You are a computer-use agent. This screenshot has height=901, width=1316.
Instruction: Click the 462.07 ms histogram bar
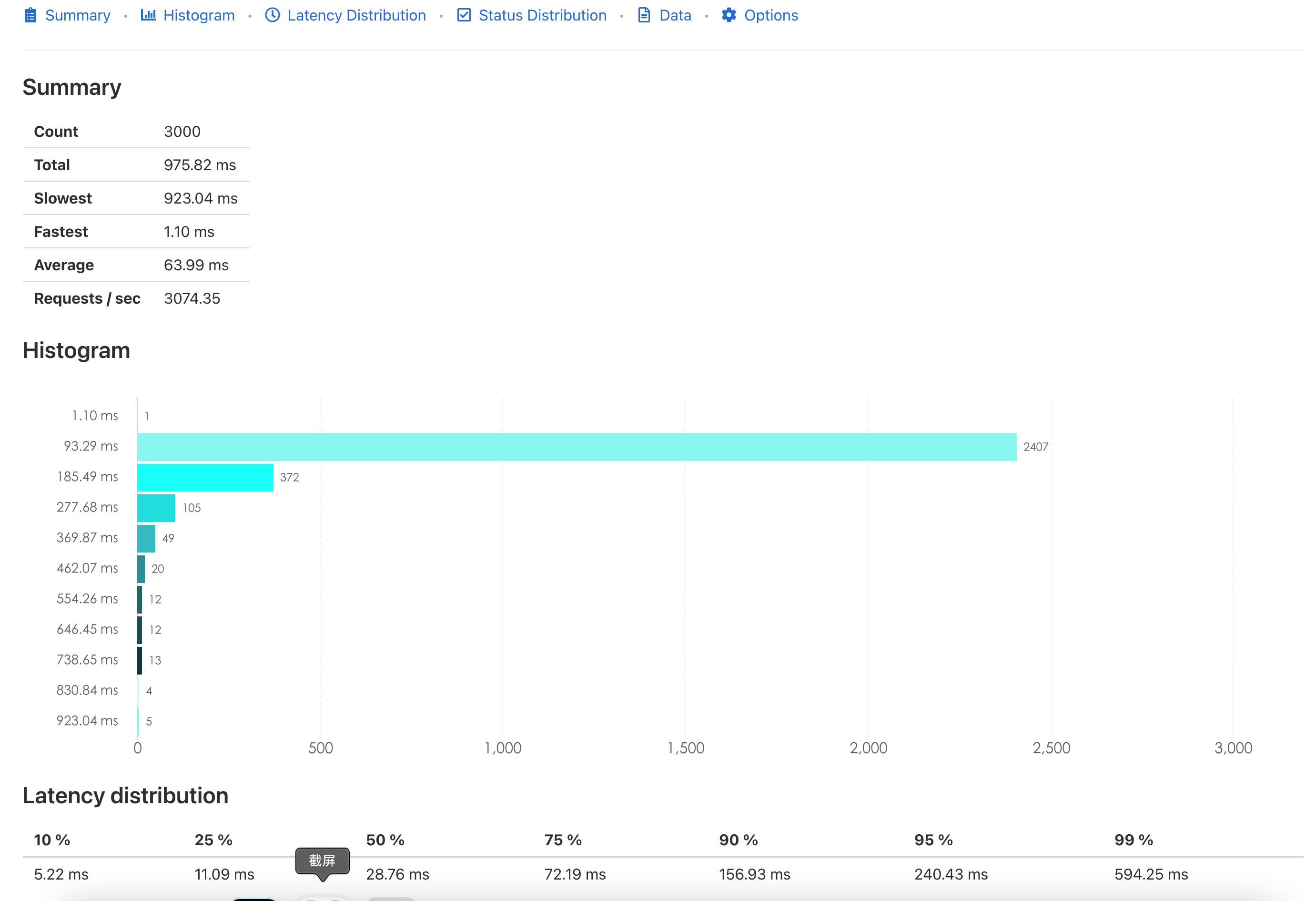tap(141, 569)
